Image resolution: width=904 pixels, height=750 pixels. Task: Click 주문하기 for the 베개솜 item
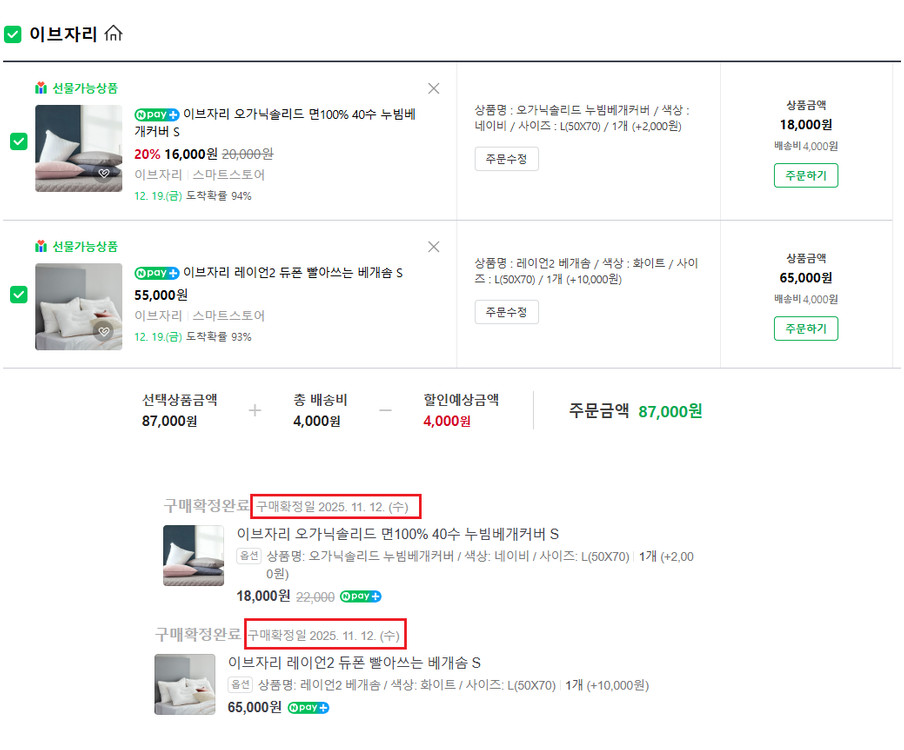coord(805,328)
